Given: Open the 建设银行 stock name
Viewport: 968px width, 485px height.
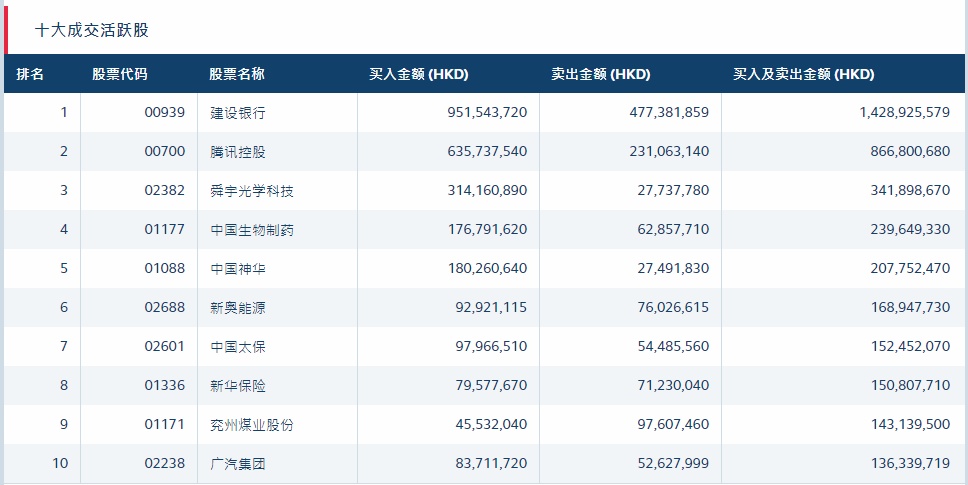Looking at the screenshot, I should pos(238,113).
